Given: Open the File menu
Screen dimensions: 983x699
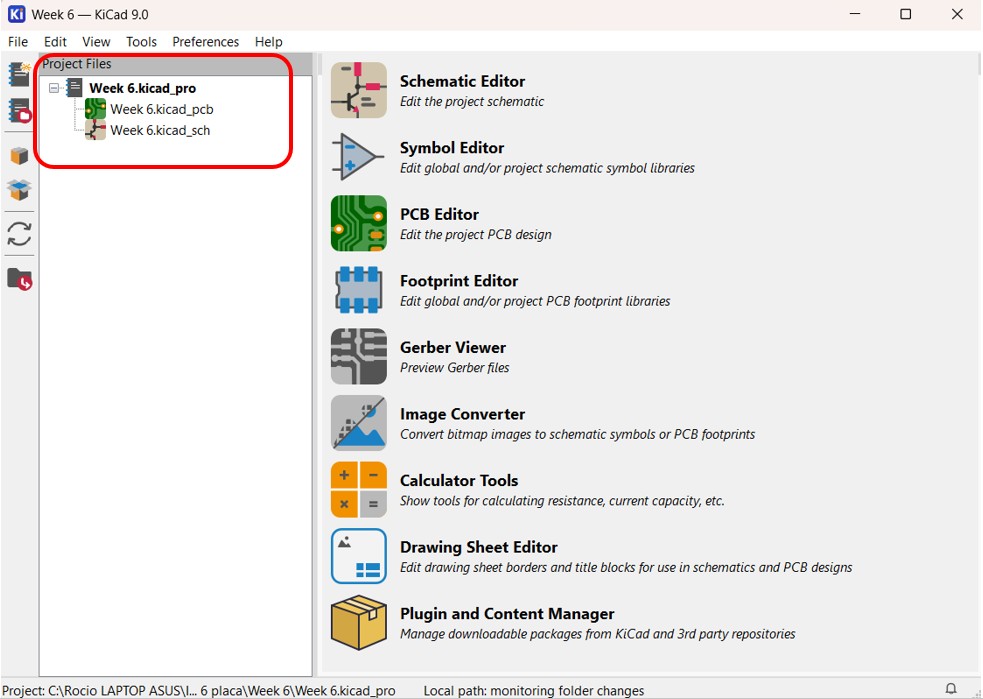Looking at the screenshot, I should click(18, 41).
